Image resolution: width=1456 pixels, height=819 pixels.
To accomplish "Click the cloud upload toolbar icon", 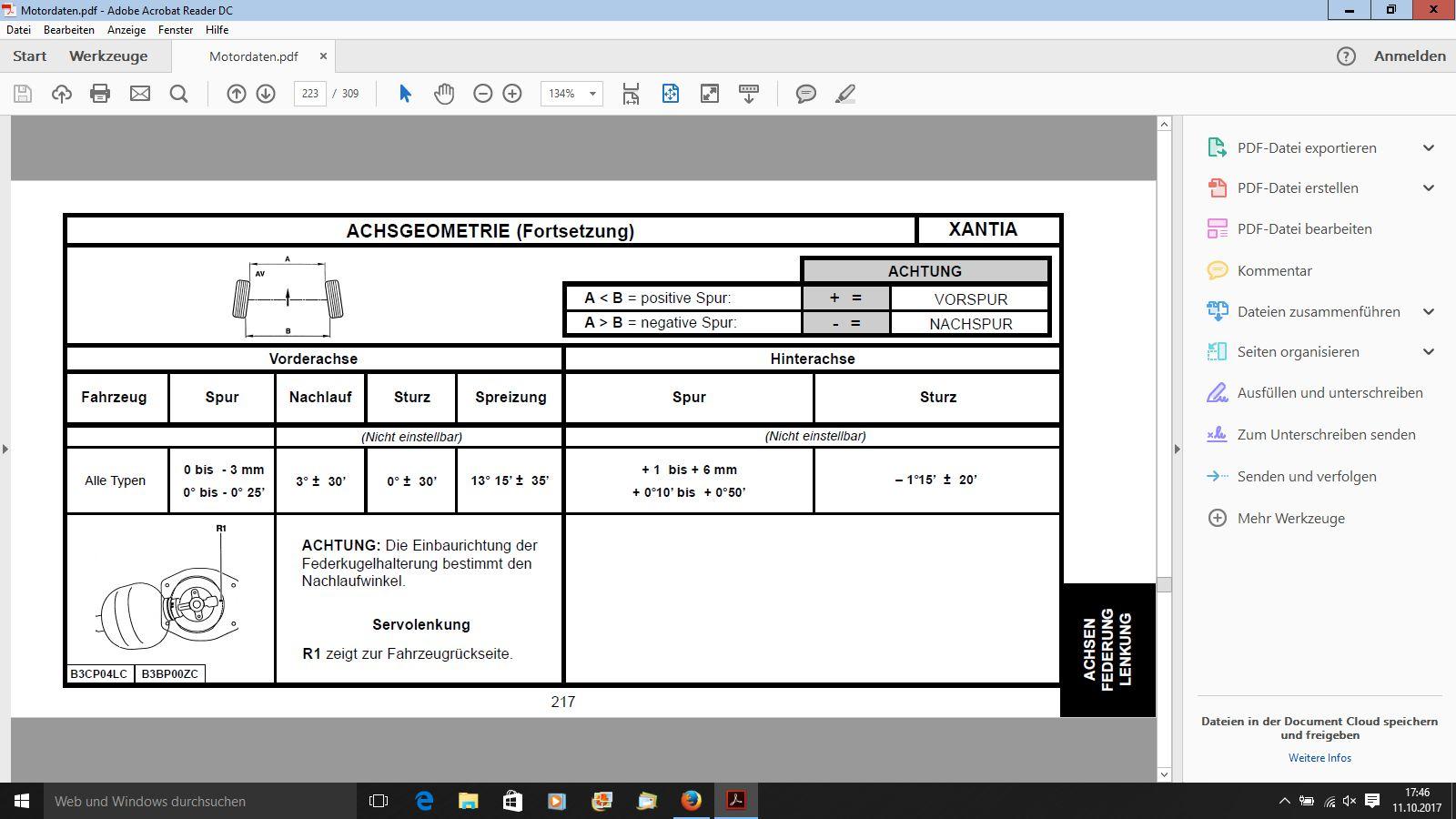I will coord(62,94).
